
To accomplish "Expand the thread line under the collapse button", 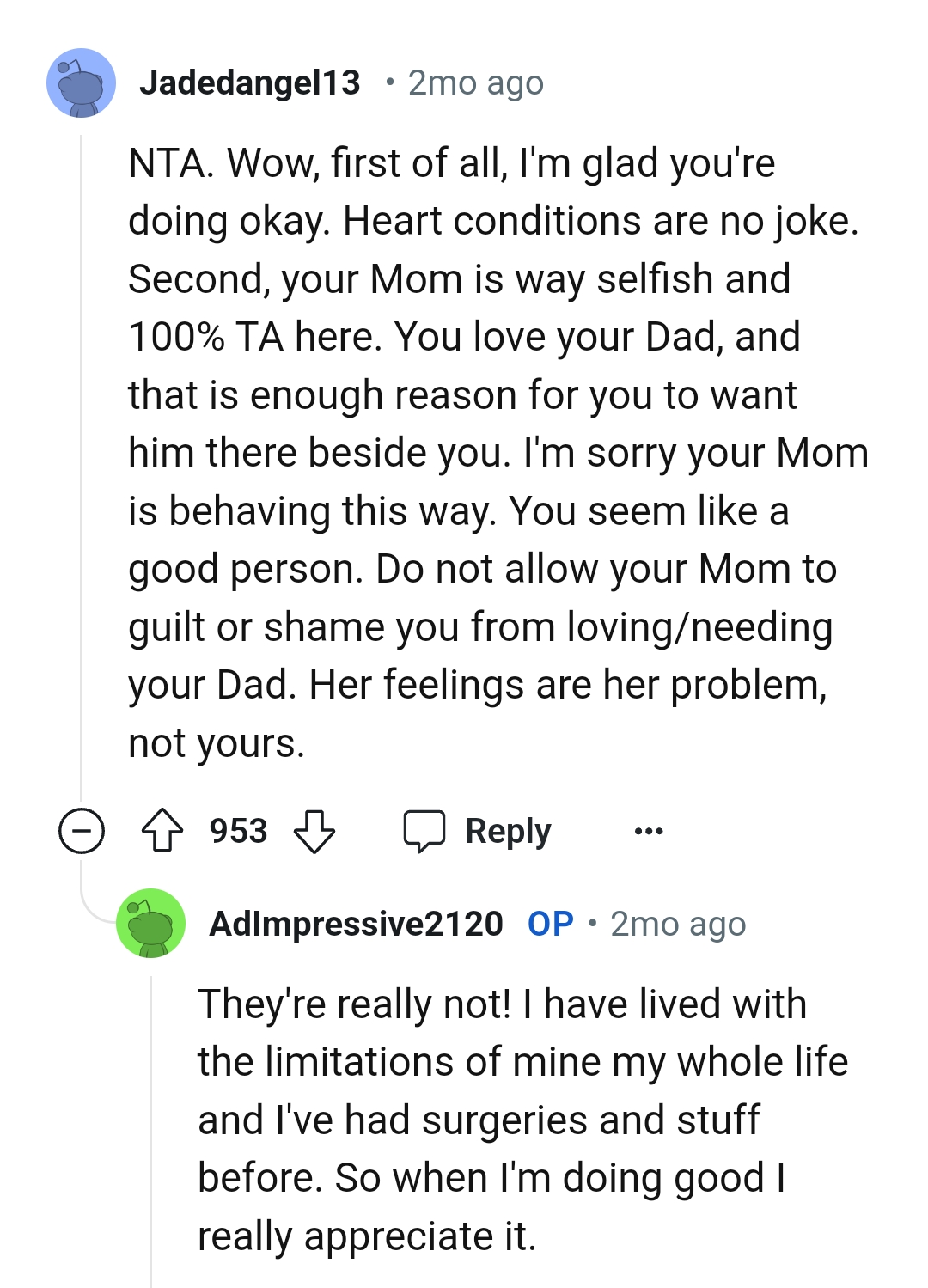I will [x=80, y=876].
